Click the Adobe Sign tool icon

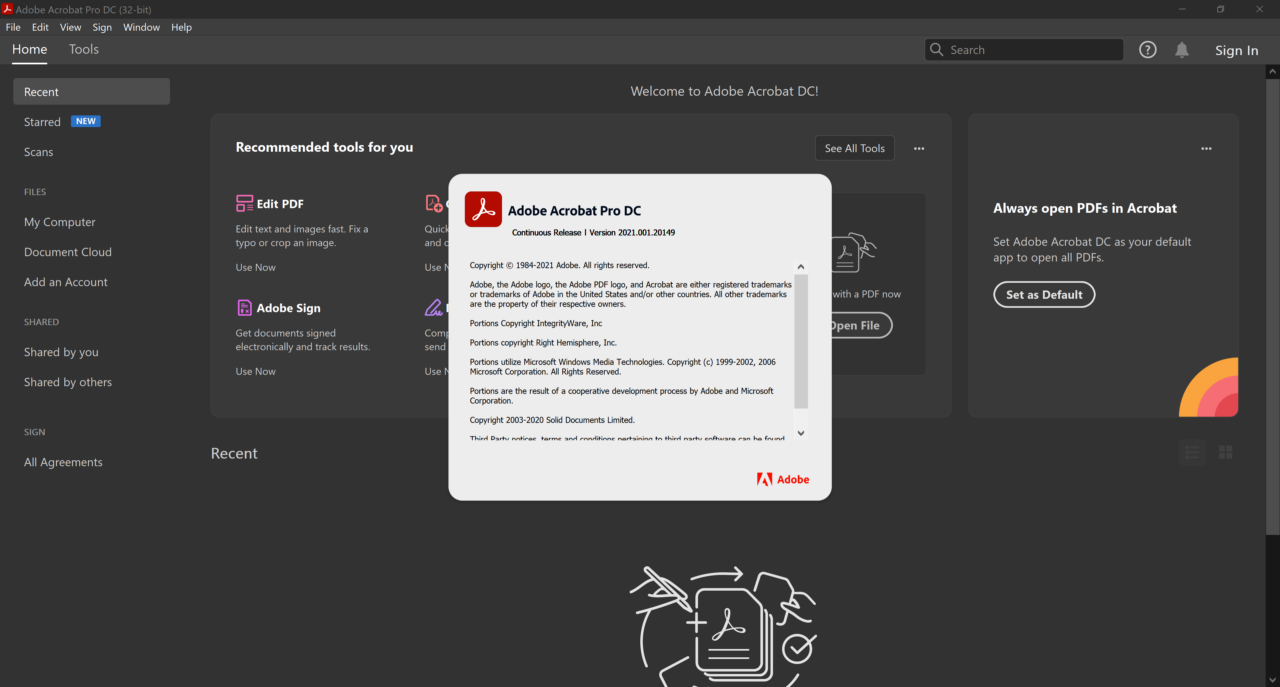(x=245, y=308)
